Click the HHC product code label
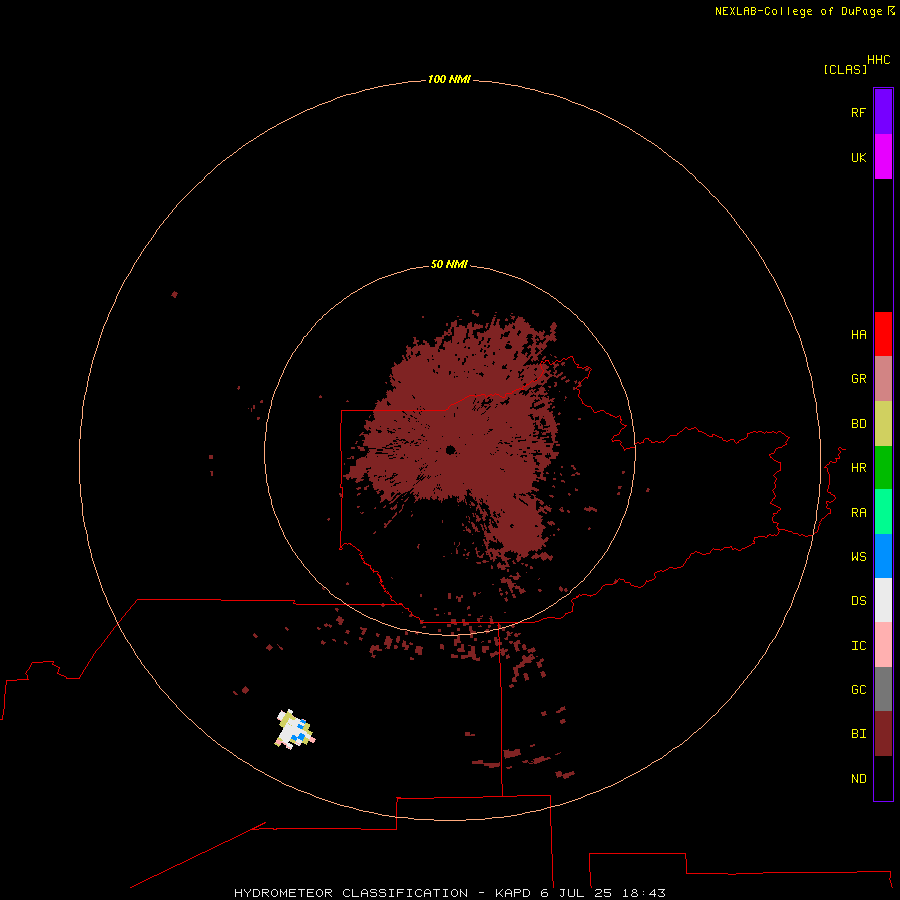Image resolution: width=900 pixels, height=900 pixels. coord(878,60)
